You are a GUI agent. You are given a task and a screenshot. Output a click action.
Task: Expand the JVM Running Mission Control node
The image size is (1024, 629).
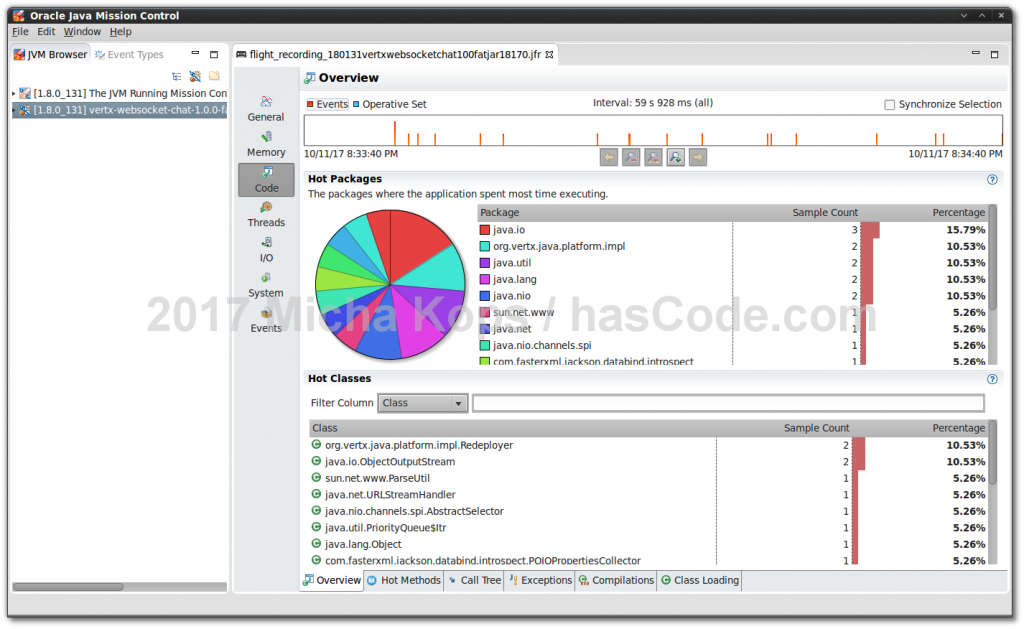[14, 93]
